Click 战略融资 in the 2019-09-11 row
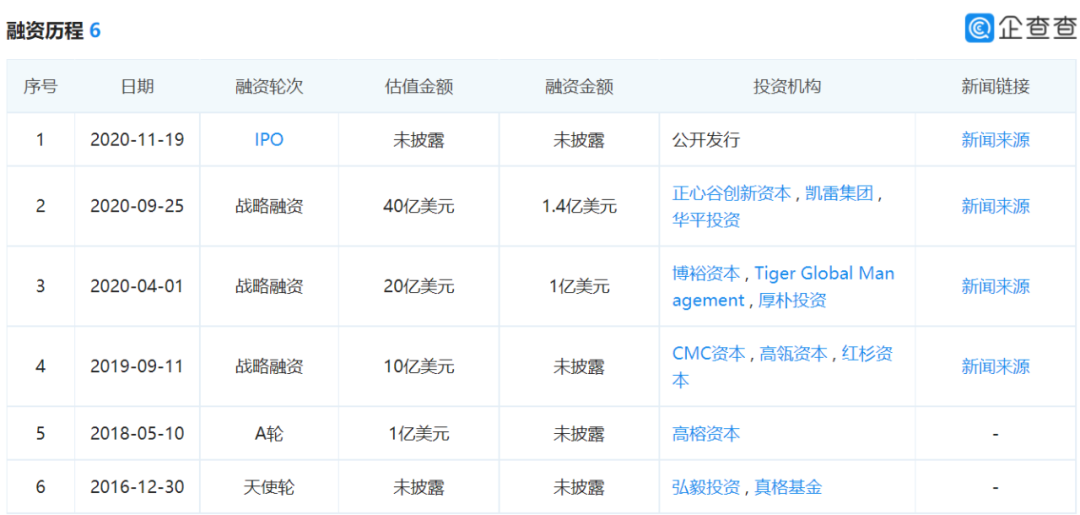1080x515 pixels. tap(269, 366)
